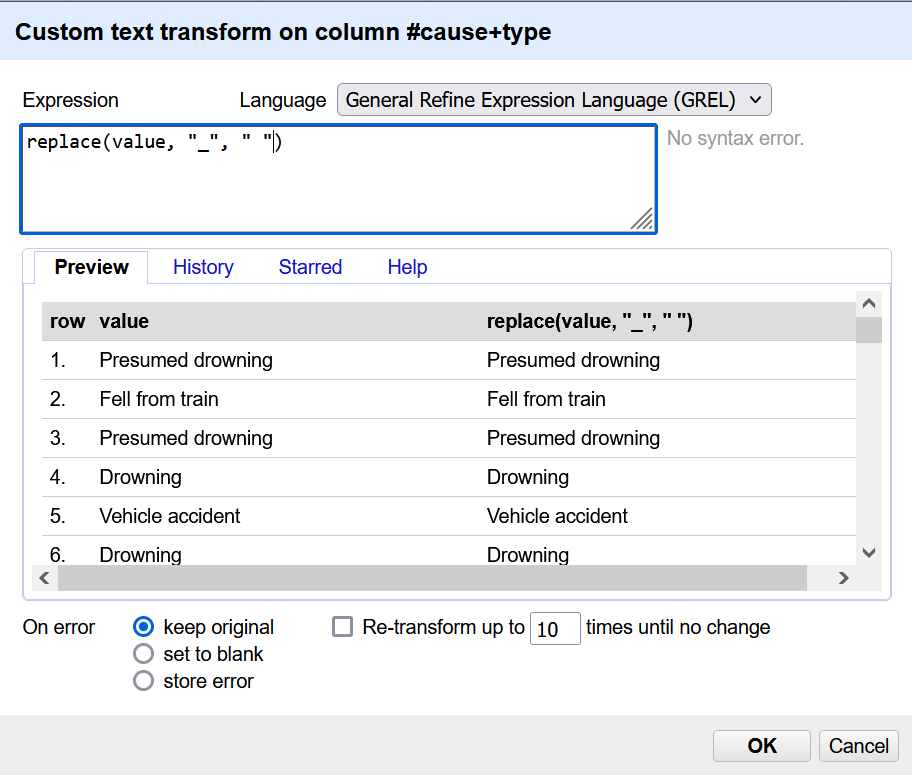Viewport: 912px width, 775px height.
Task: Click the vertical scrollbar thumb in preview
Action: (868, 331)
